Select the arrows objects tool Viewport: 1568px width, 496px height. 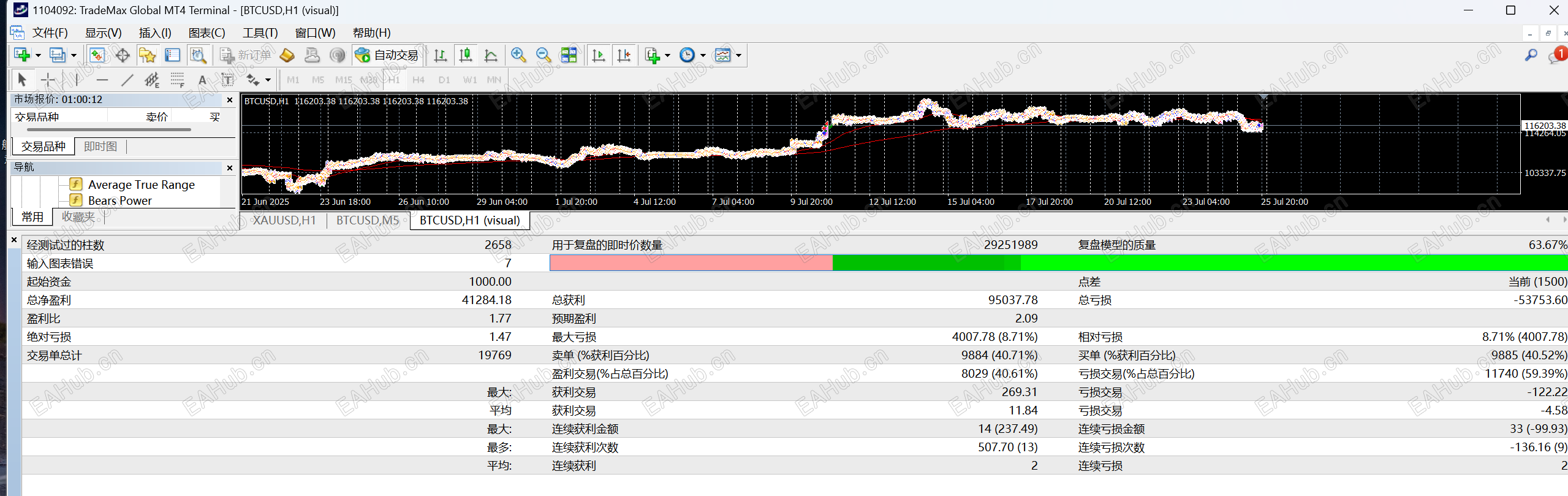253,80
